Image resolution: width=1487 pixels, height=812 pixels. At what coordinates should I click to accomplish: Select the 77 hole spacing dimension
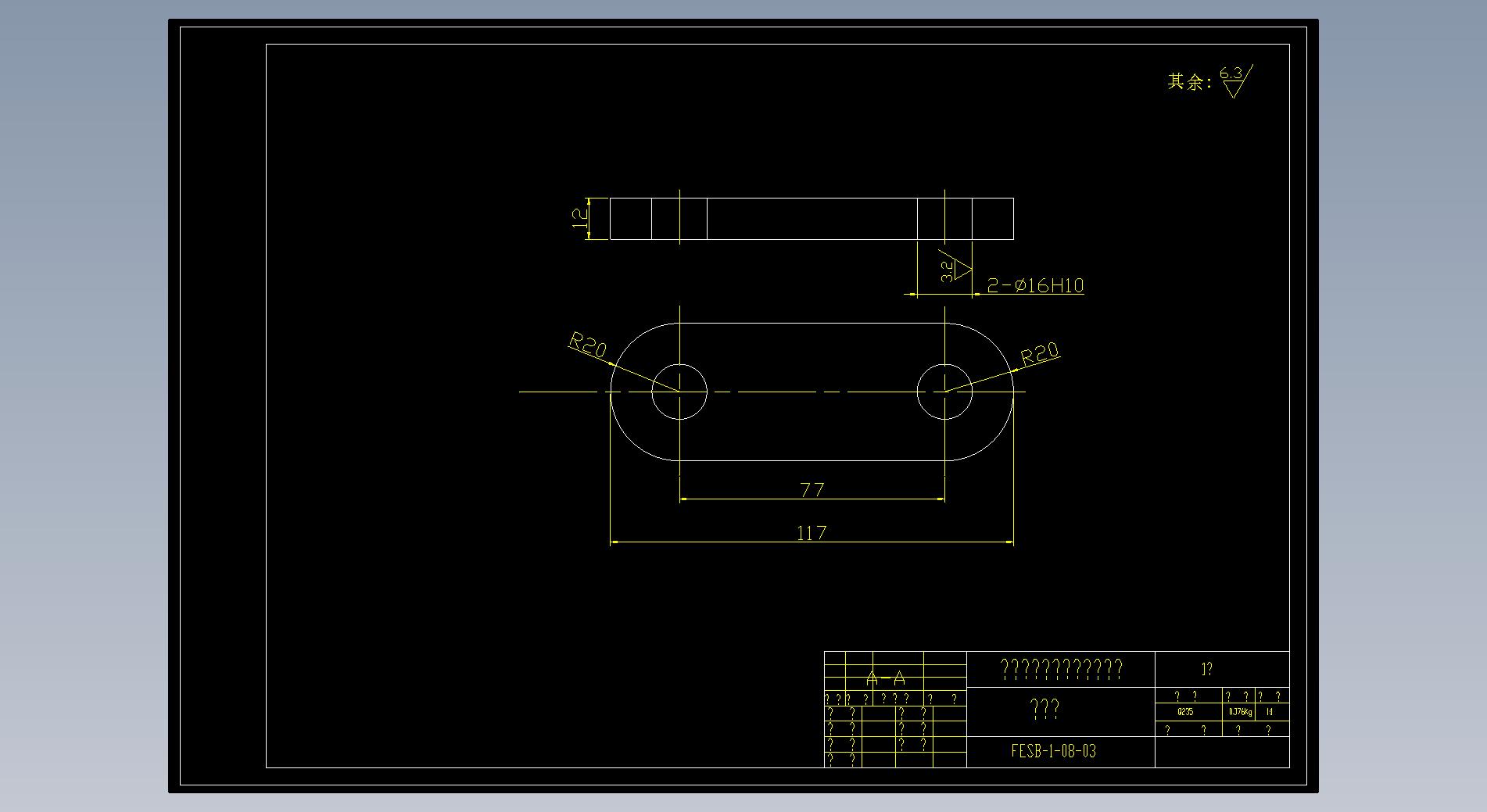[812, 490]
